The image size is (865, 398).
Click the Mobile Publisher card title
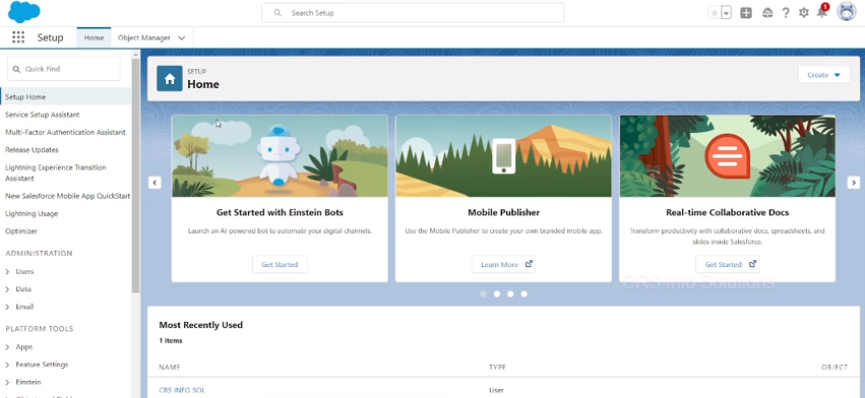(504, 213)
